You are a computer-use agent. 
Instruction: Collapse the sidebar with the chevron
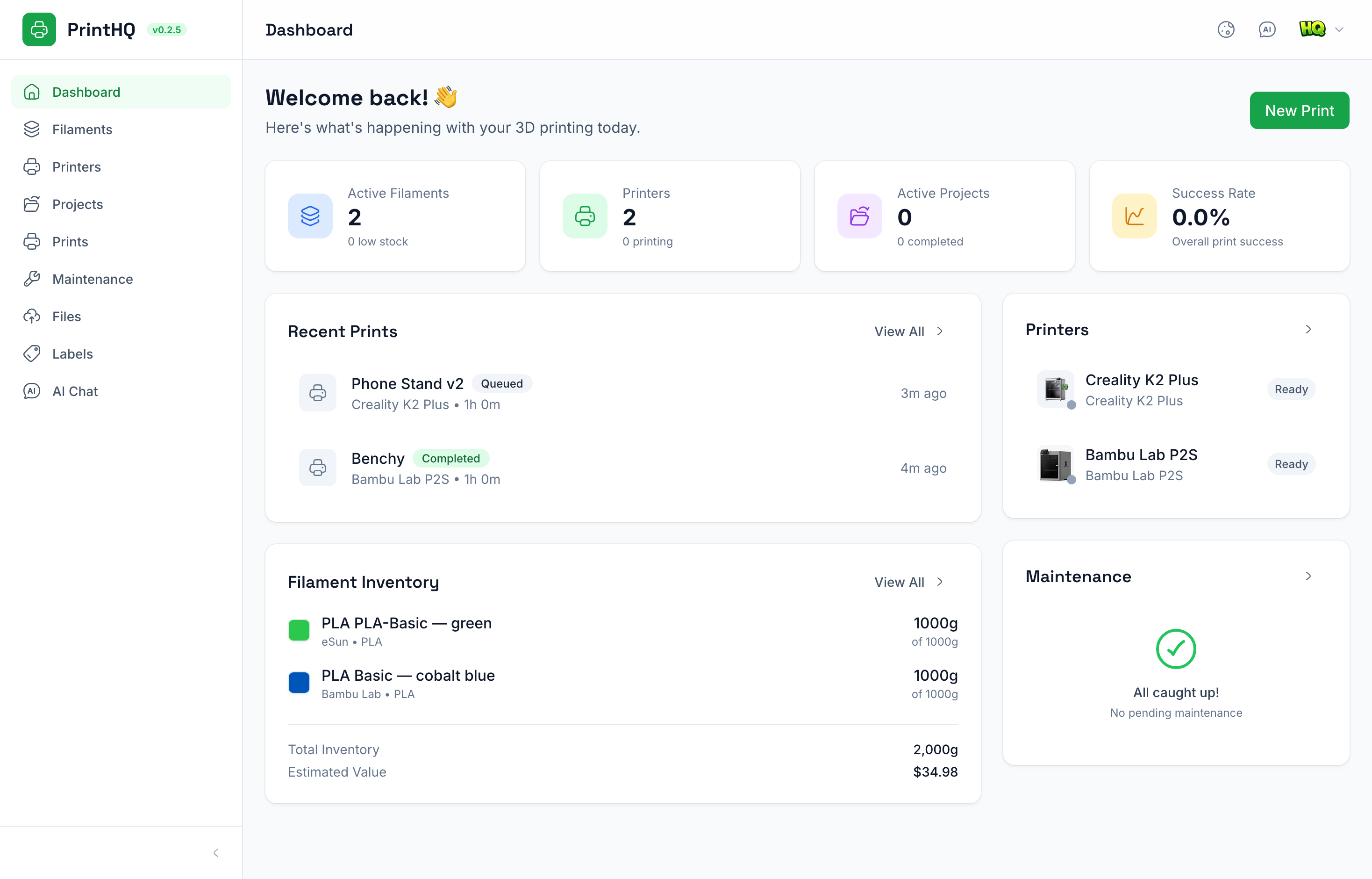215,852
